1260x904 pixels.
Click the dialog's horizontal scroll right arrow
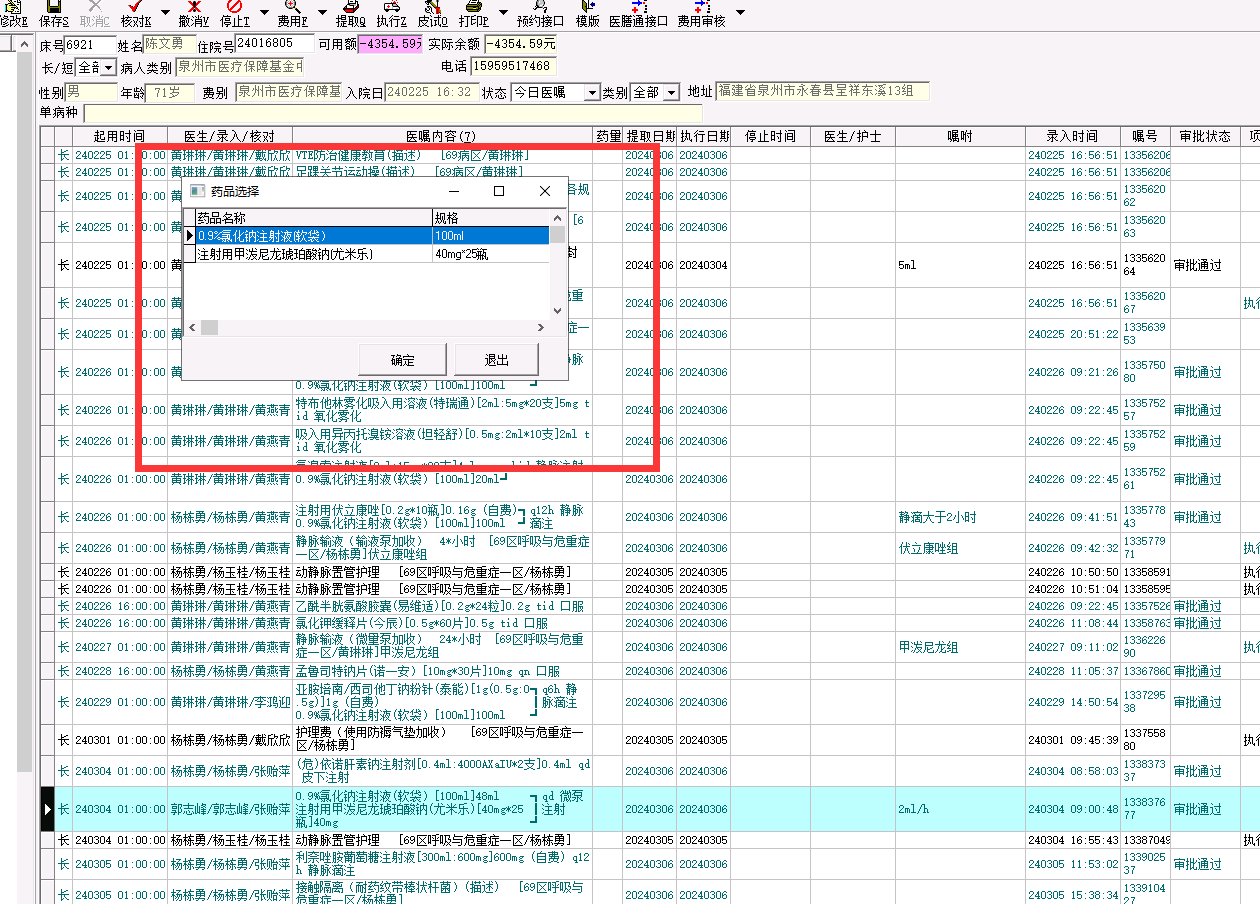[542, 327]
